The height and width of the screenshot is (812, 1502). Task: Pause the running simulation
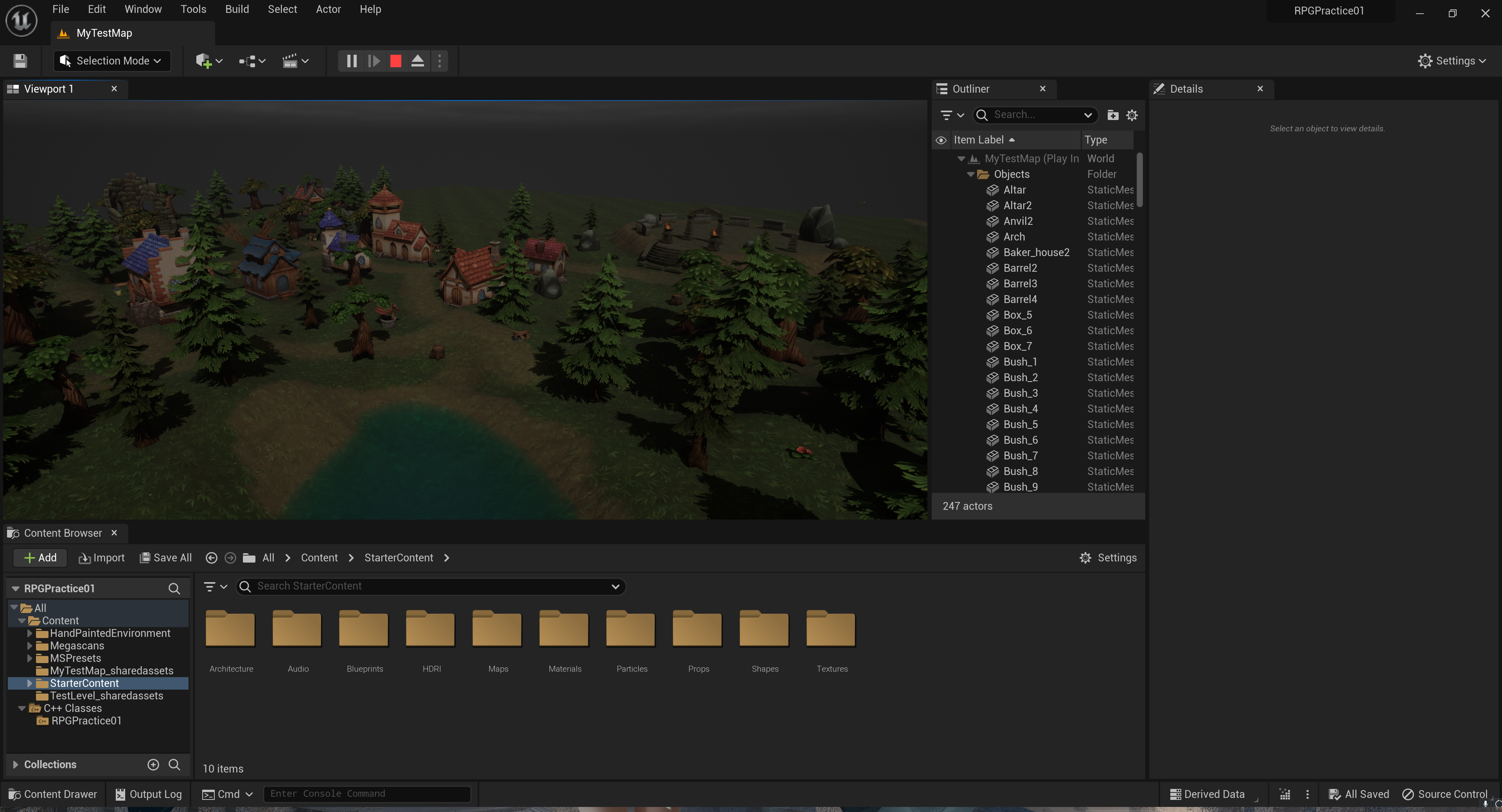tap(352, 61)
